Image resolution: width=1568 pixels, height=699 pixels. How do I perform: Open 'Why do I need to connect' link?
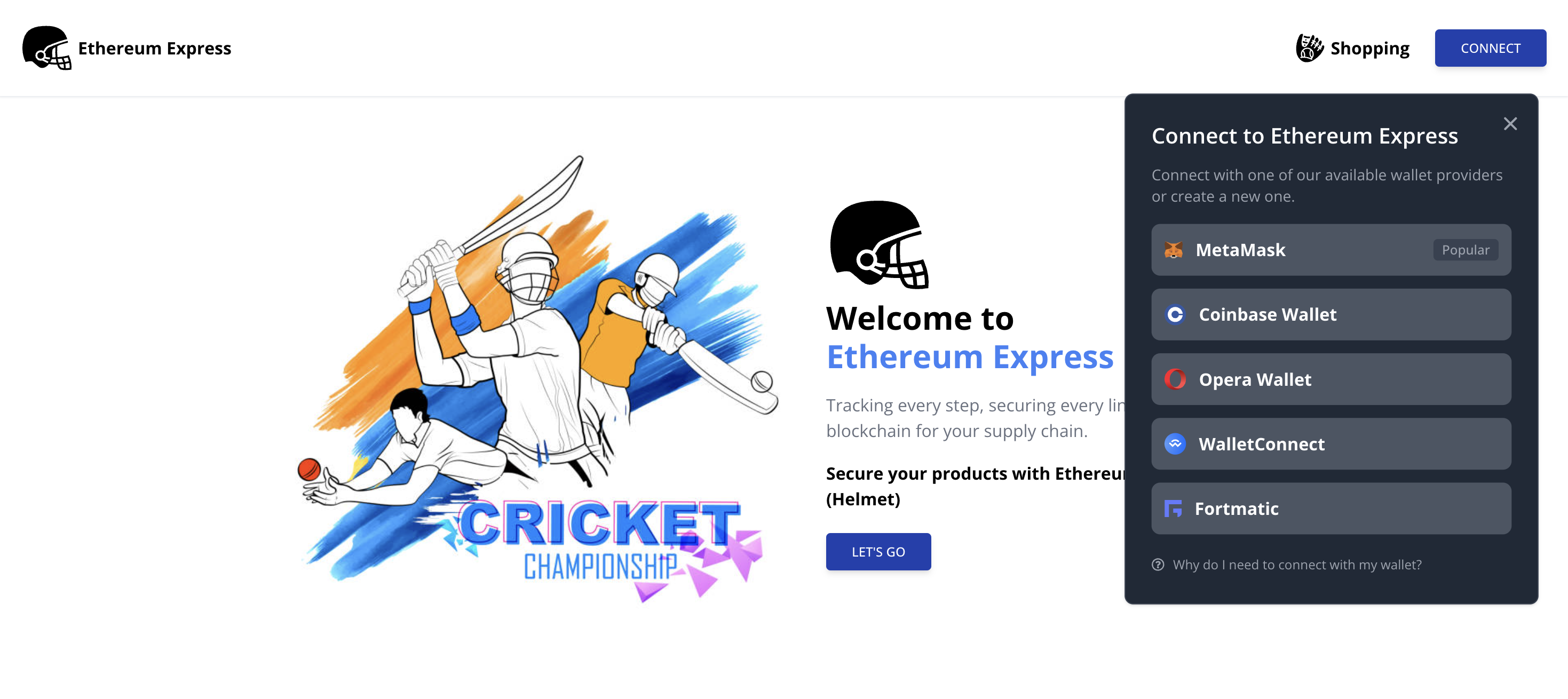coord(1296,565)
